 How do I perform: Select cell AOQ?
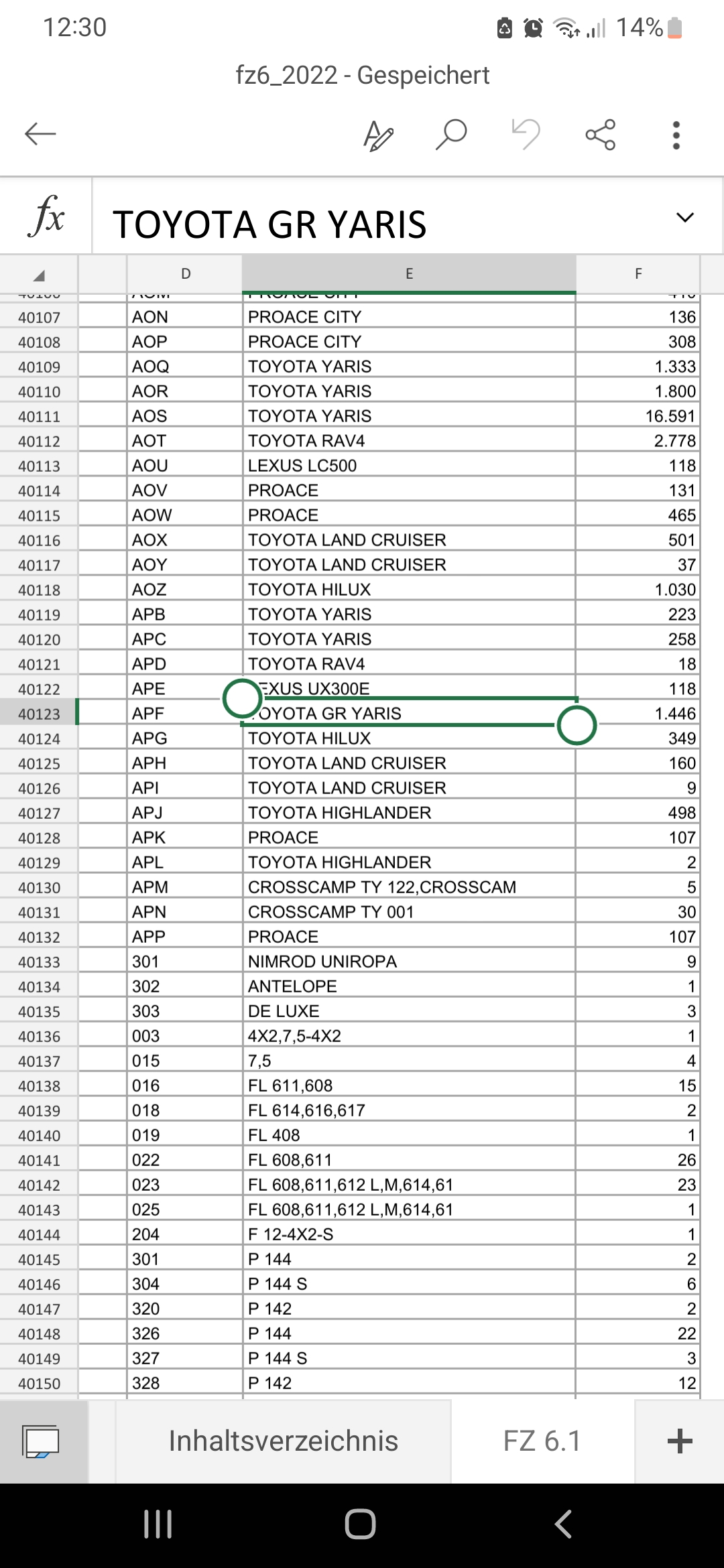click(x=184, y=367)
